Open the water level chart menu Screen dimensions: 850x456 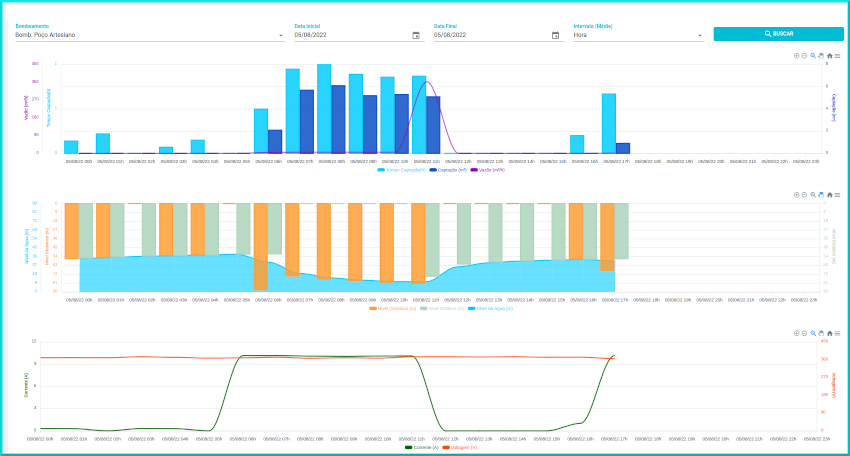click(838, 195)
